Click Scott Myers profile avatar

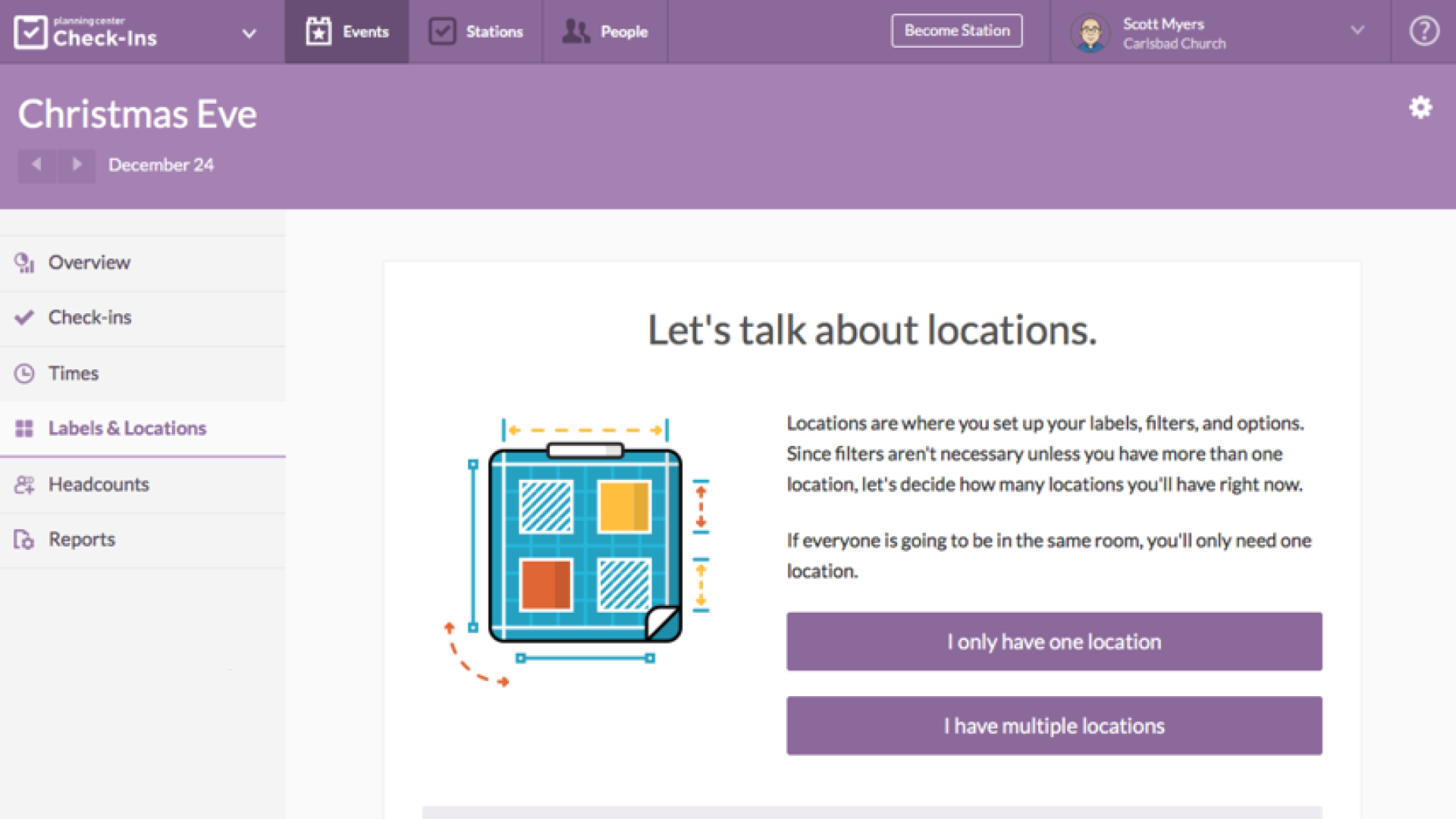pyautogui.click(x=1090, y=31)
